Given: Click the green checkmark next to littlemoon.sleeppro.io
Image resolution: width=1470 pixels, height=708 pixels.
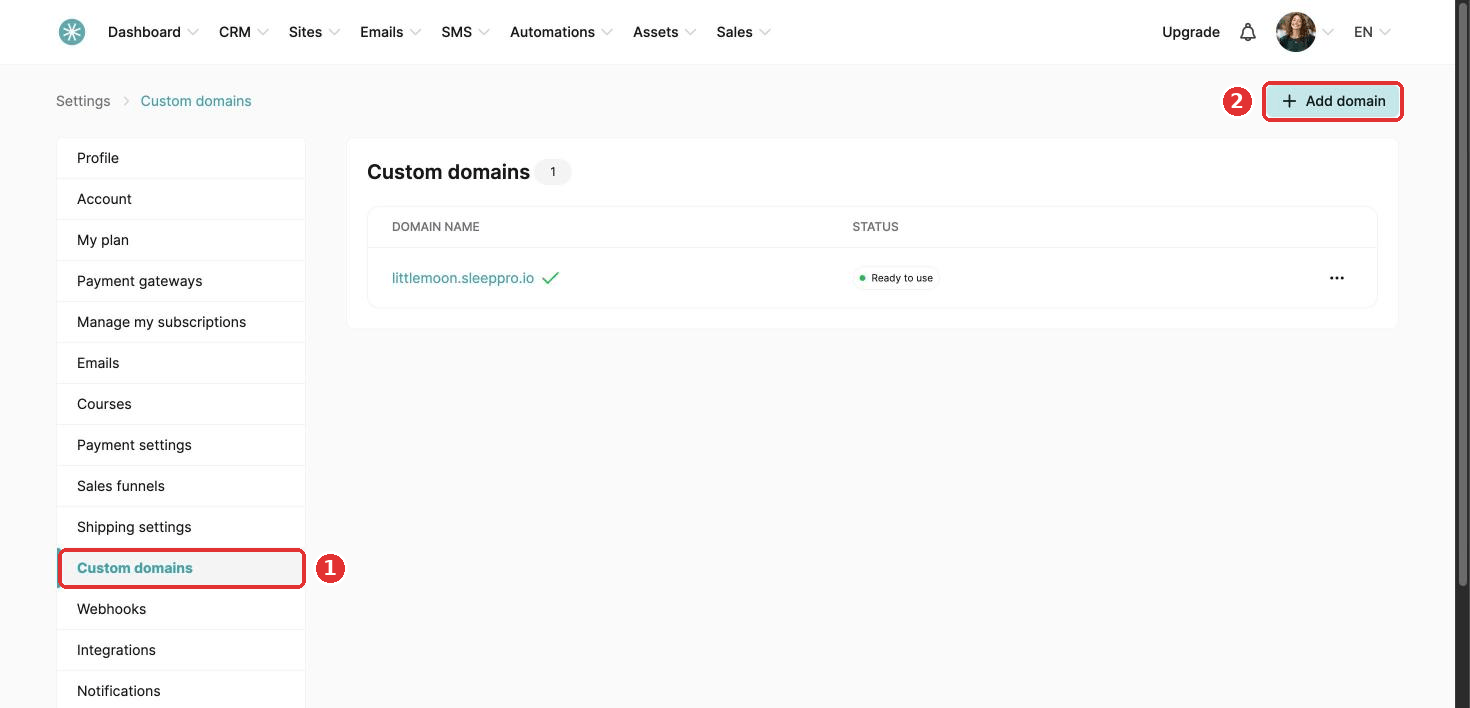Looking at the screenshot, I should point(550,278).
